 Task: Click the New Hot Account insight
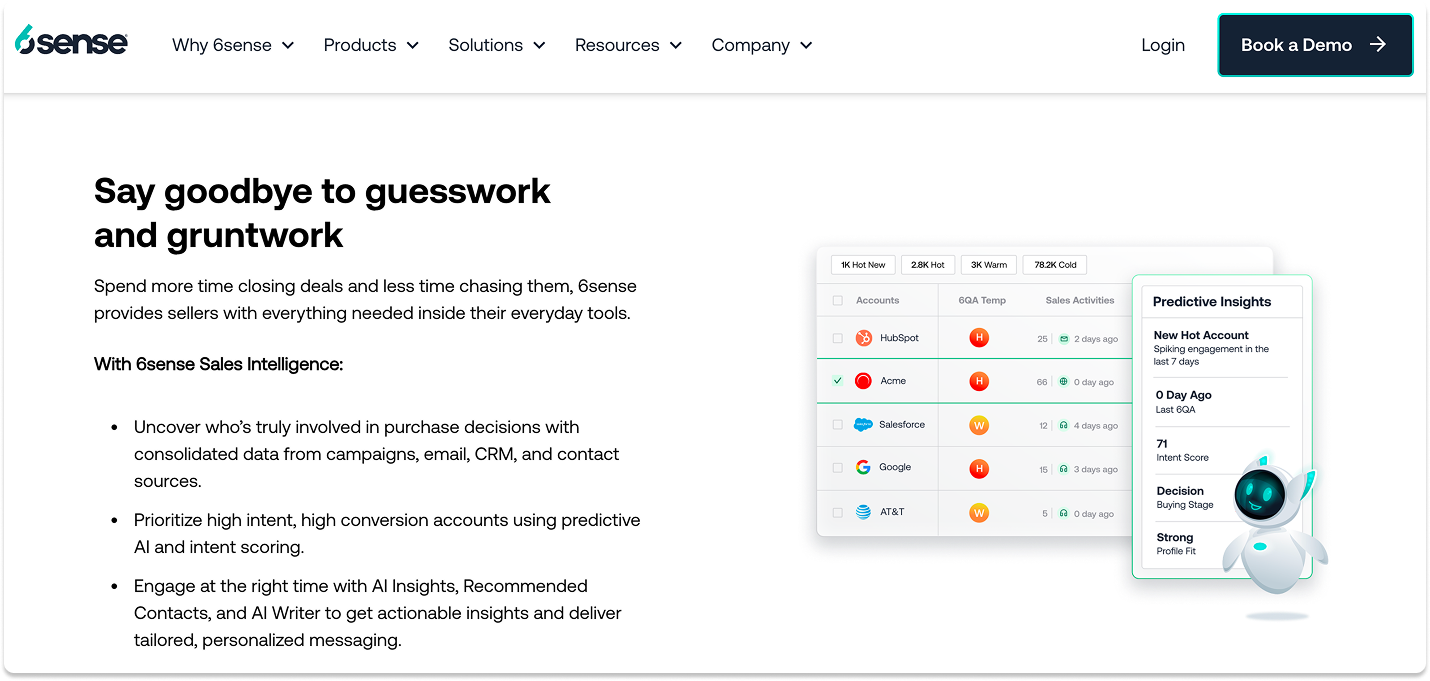coord(1212,348)
